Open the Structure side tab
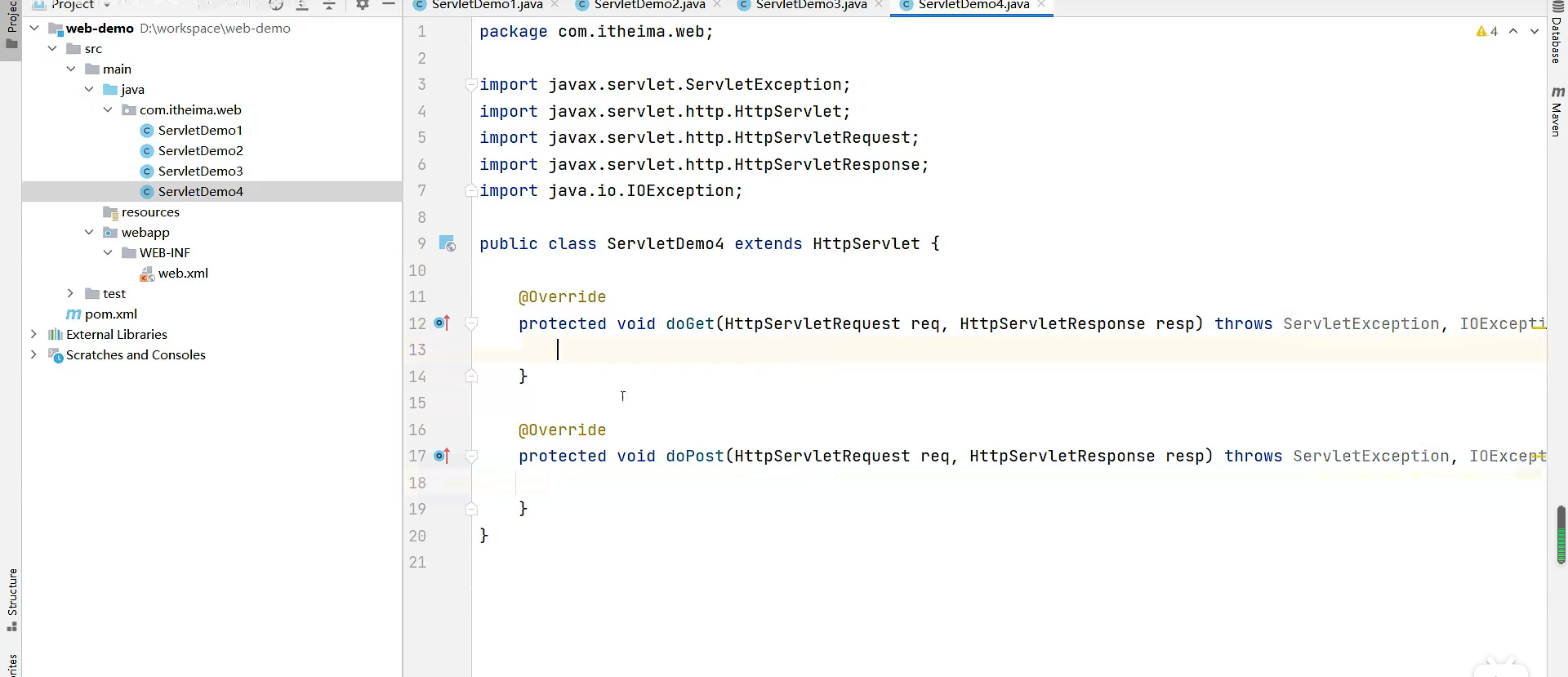 point(11,600)
